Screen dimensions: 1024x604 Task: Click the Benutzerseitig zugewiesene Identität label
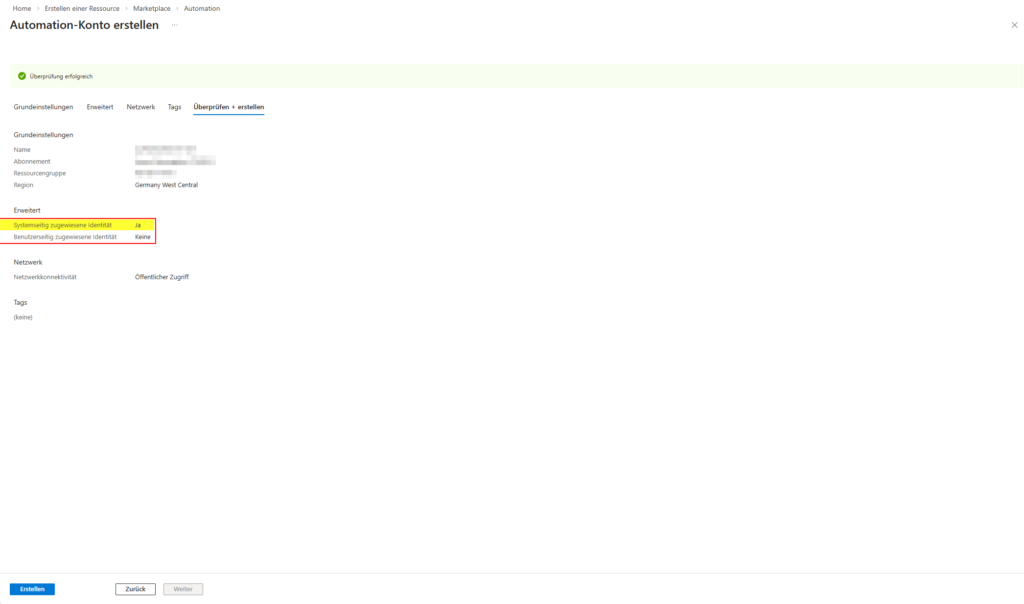(x=65, y=237)
